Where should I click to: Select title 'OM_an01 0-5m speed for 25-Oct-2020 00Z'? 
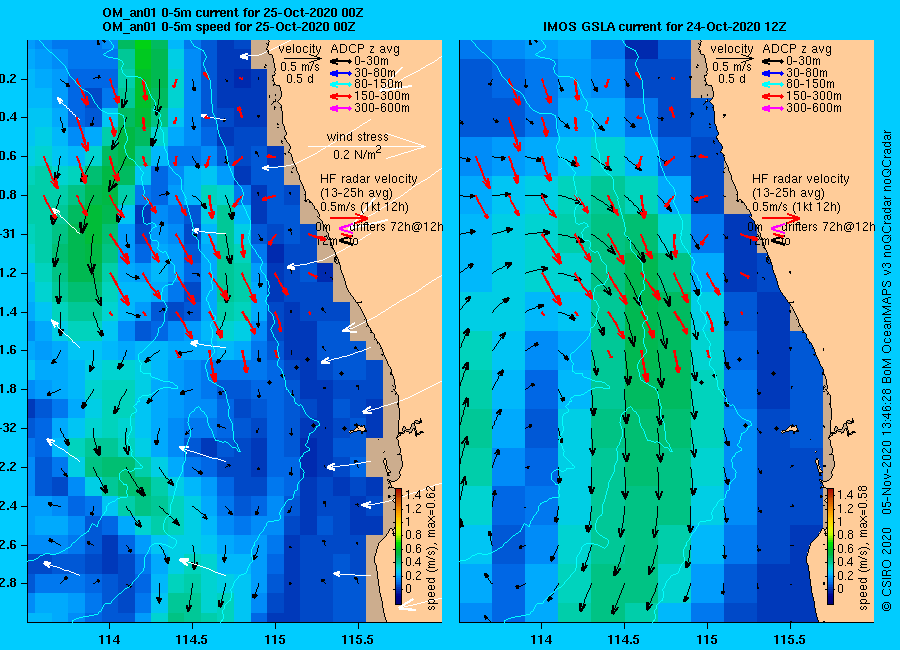point(228,26)
